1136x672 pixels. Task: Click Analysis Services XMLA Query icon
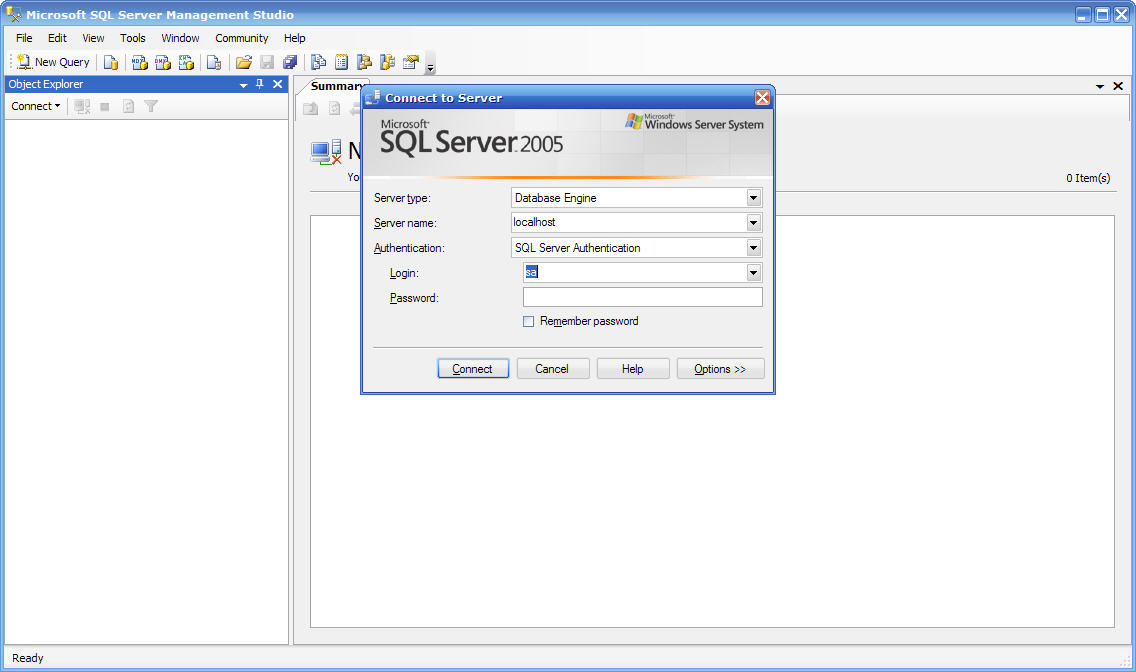(x=185, y=62)
